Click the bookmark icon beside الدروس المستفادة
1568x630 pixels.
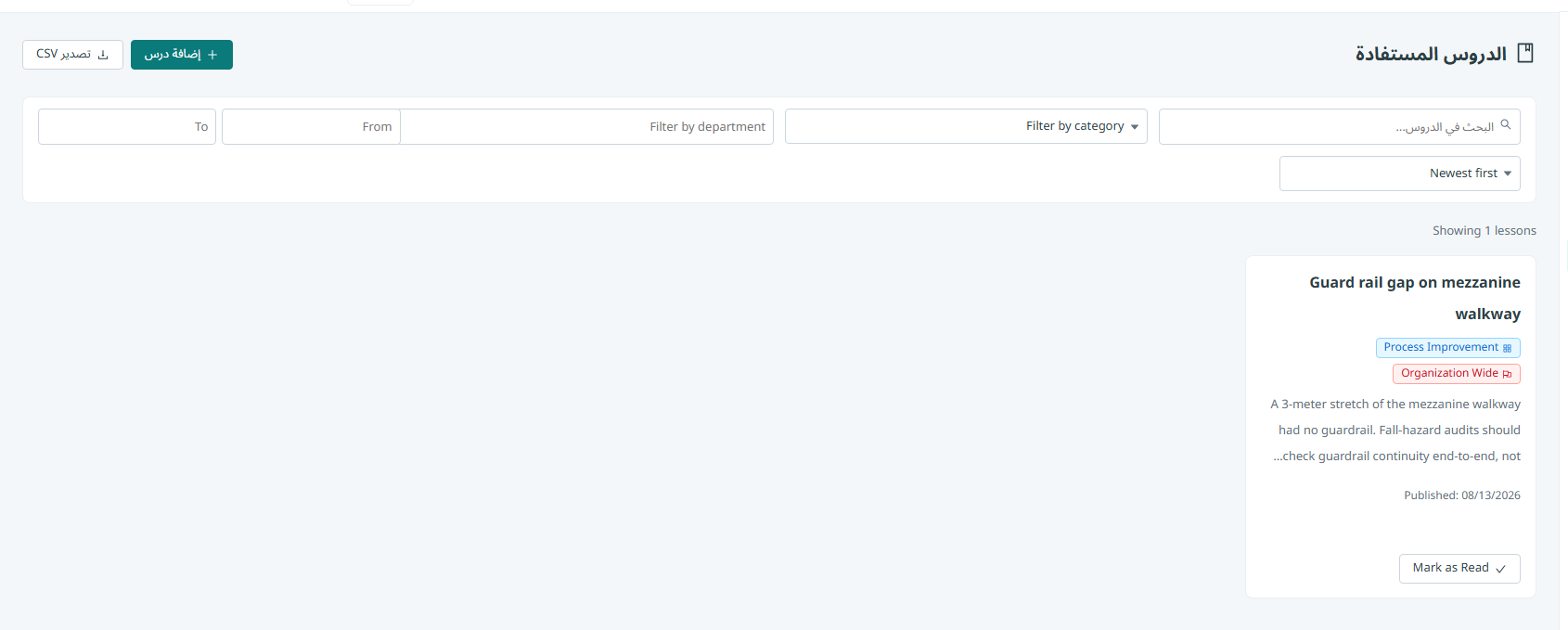pyautogui.click(x=1525, y=53)
